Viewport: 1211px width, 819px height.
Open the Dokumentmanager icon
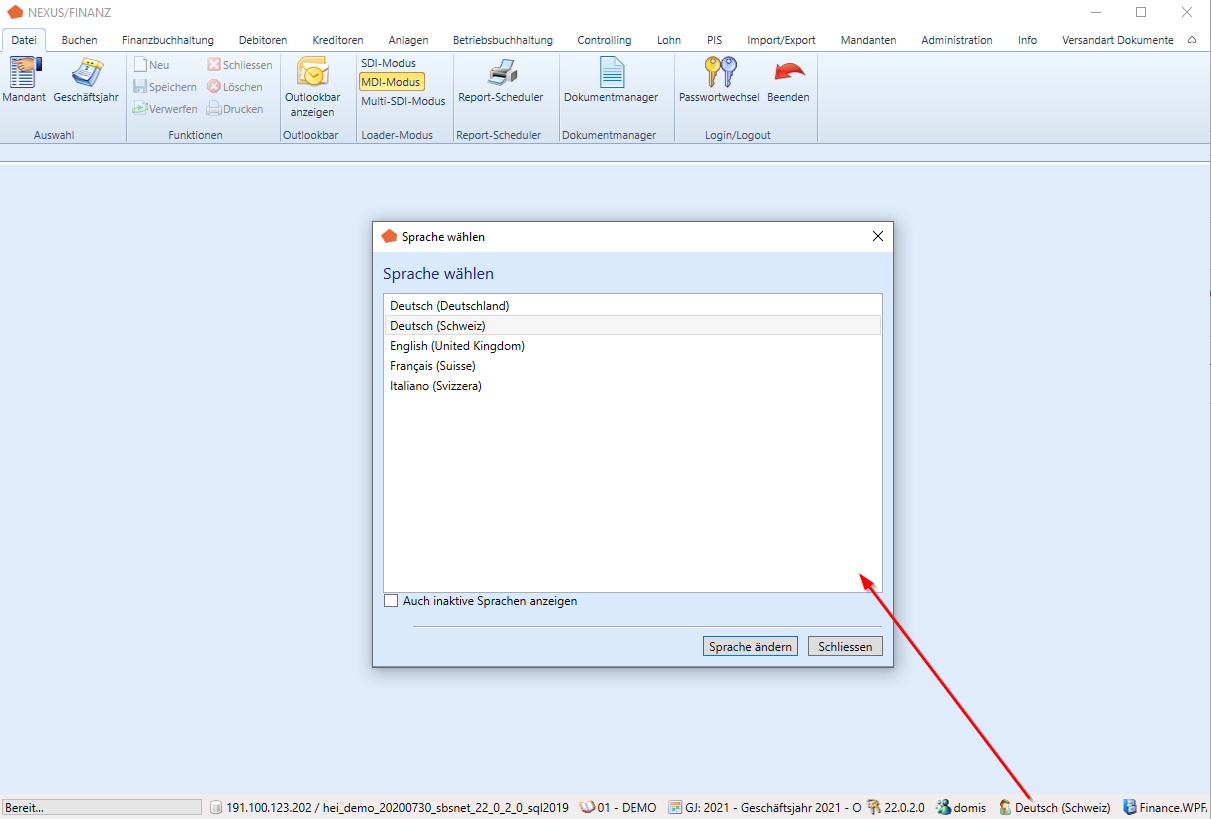pyautogui.click(x=611, y=74)
